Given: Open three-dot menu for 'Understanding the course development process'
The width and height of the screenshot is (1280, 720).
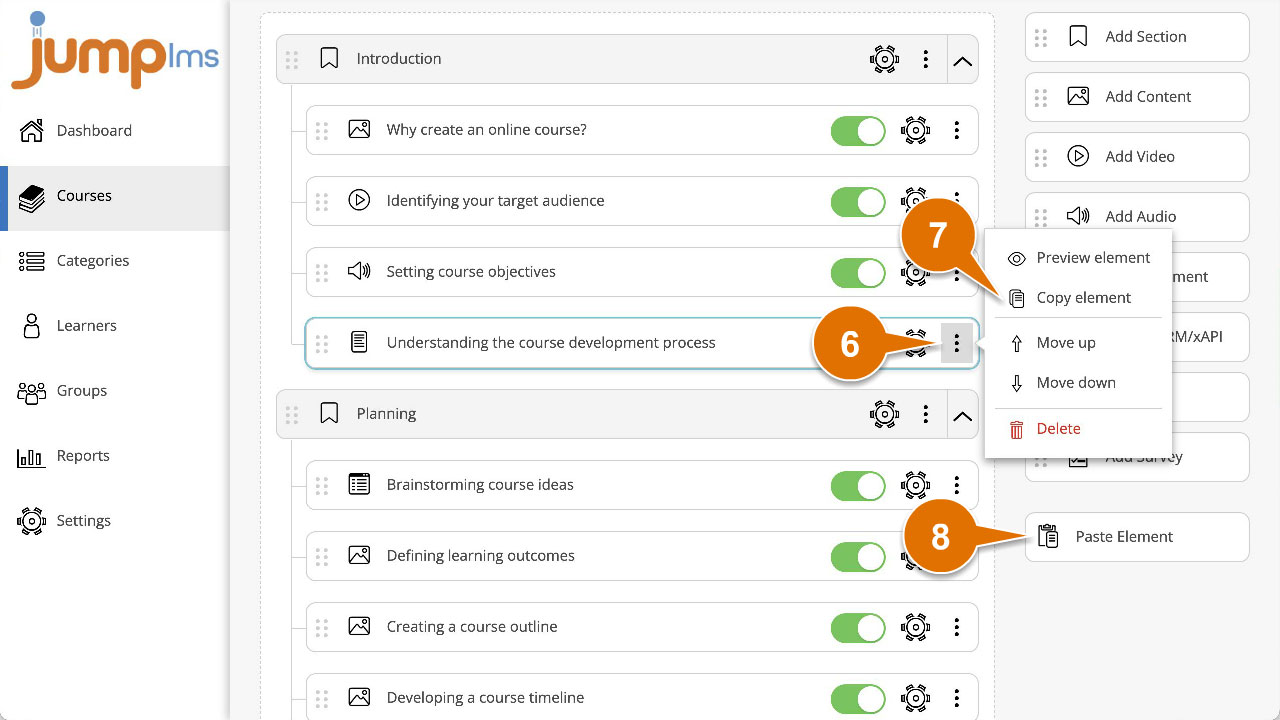Looking at the screenshot, I should point(957,343).
